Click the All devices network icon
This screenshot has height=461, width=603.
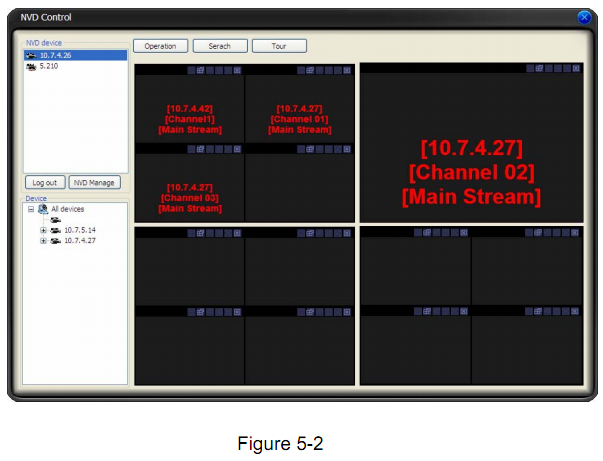point(43,209)
